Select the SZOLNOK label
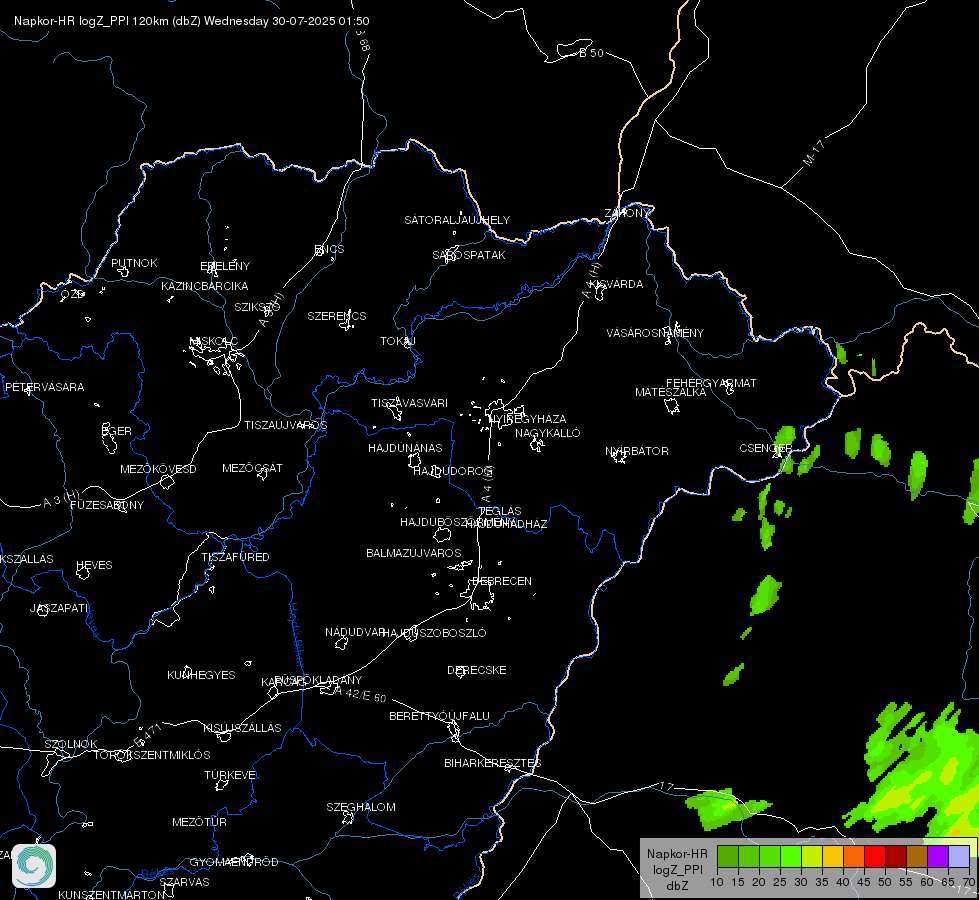This screenshot has width=979, height=900. [x=71, y=744]
